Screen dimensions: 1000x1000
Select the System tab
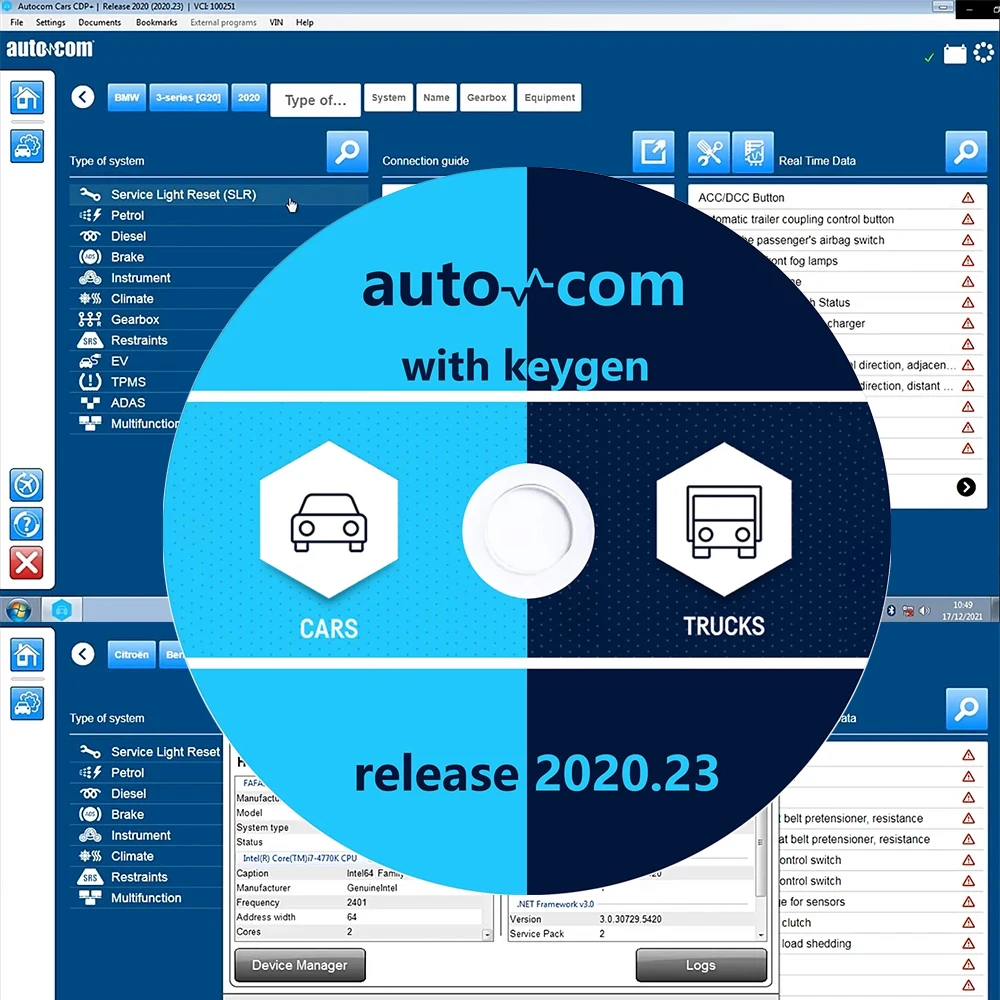click(388, 98)
